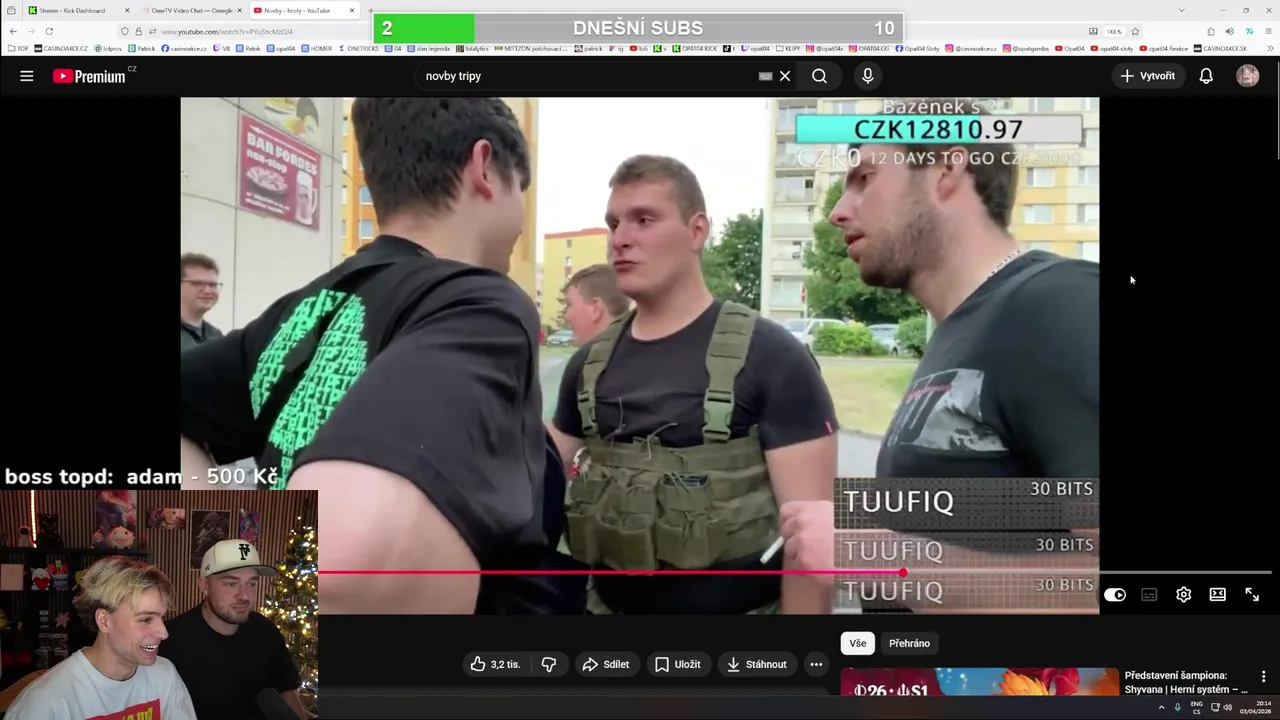Click the red playhead scrubber dot

pyautogui.click(x=903, y=573)
